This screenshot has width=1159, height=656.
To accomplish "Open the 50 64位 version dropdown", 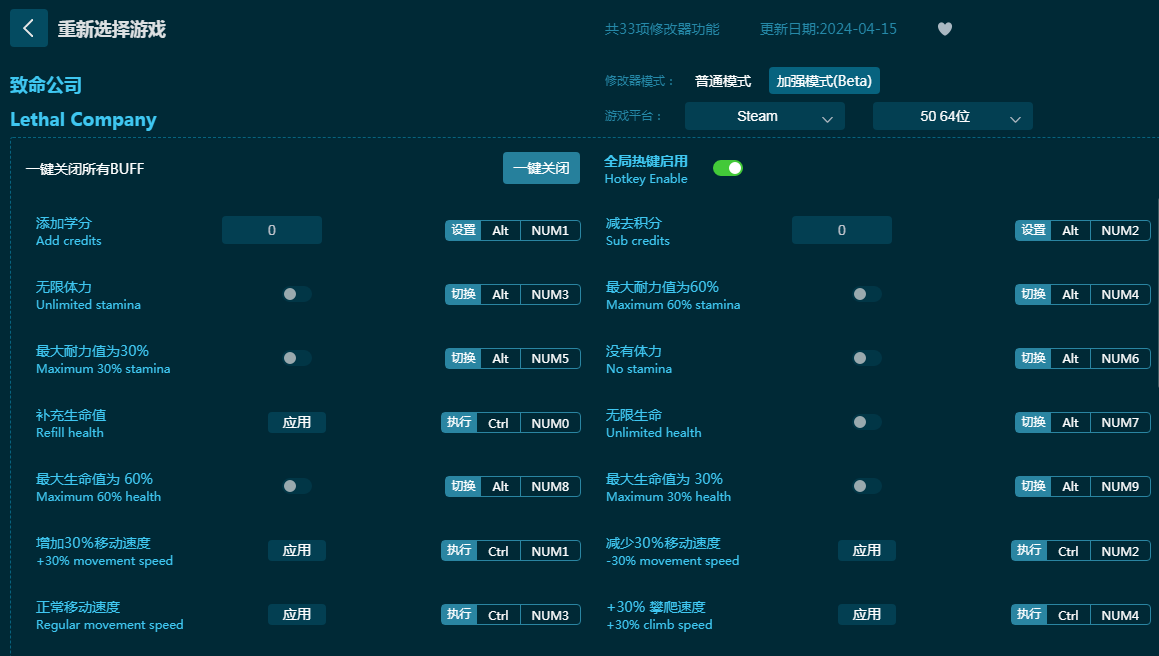I will tap(953, 116).
